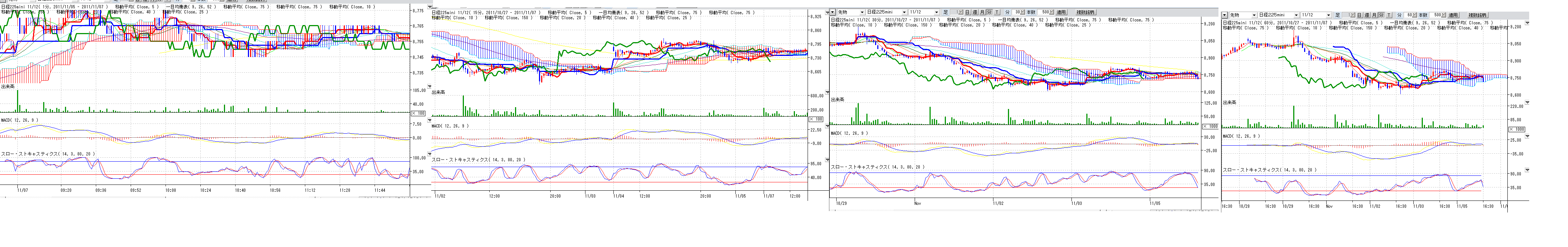
Task: Open the 先物 dropdown in 30-minute chart
Action: [x=862, y=12]
